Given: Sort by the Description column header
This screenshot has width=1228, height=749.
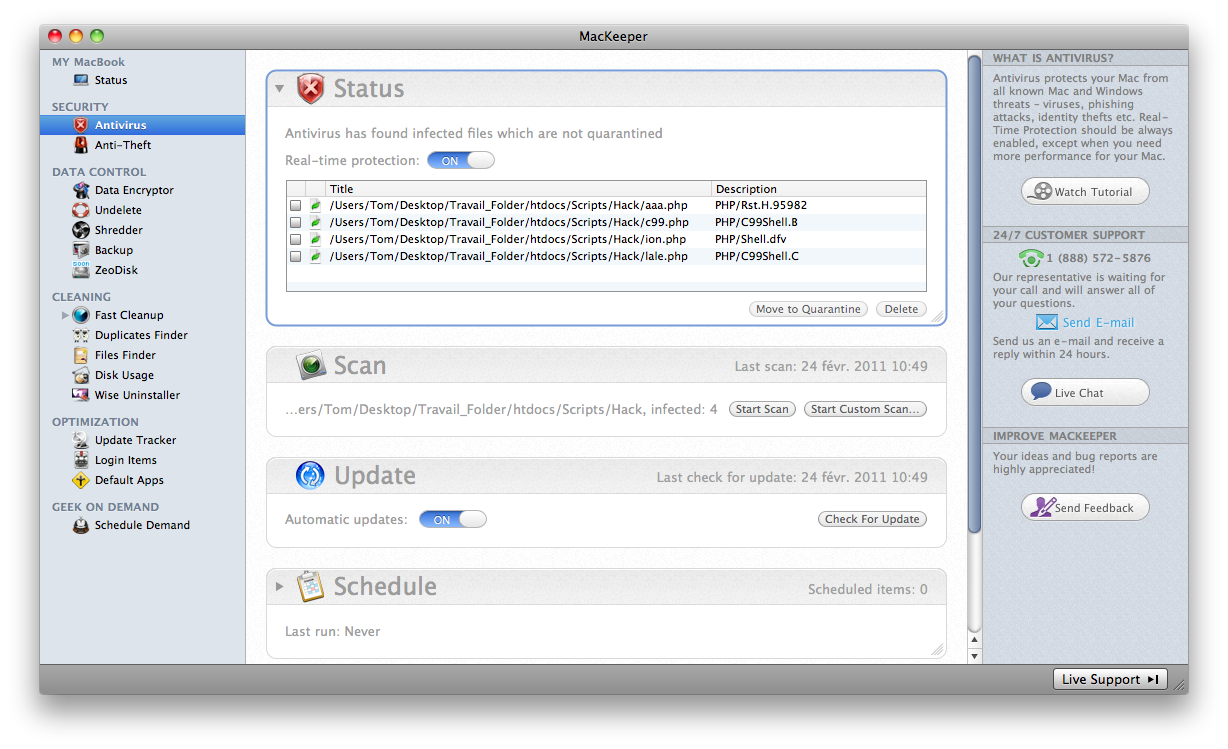Looking at the screenshot, I should pyautogui.click(x=819, y=189).
